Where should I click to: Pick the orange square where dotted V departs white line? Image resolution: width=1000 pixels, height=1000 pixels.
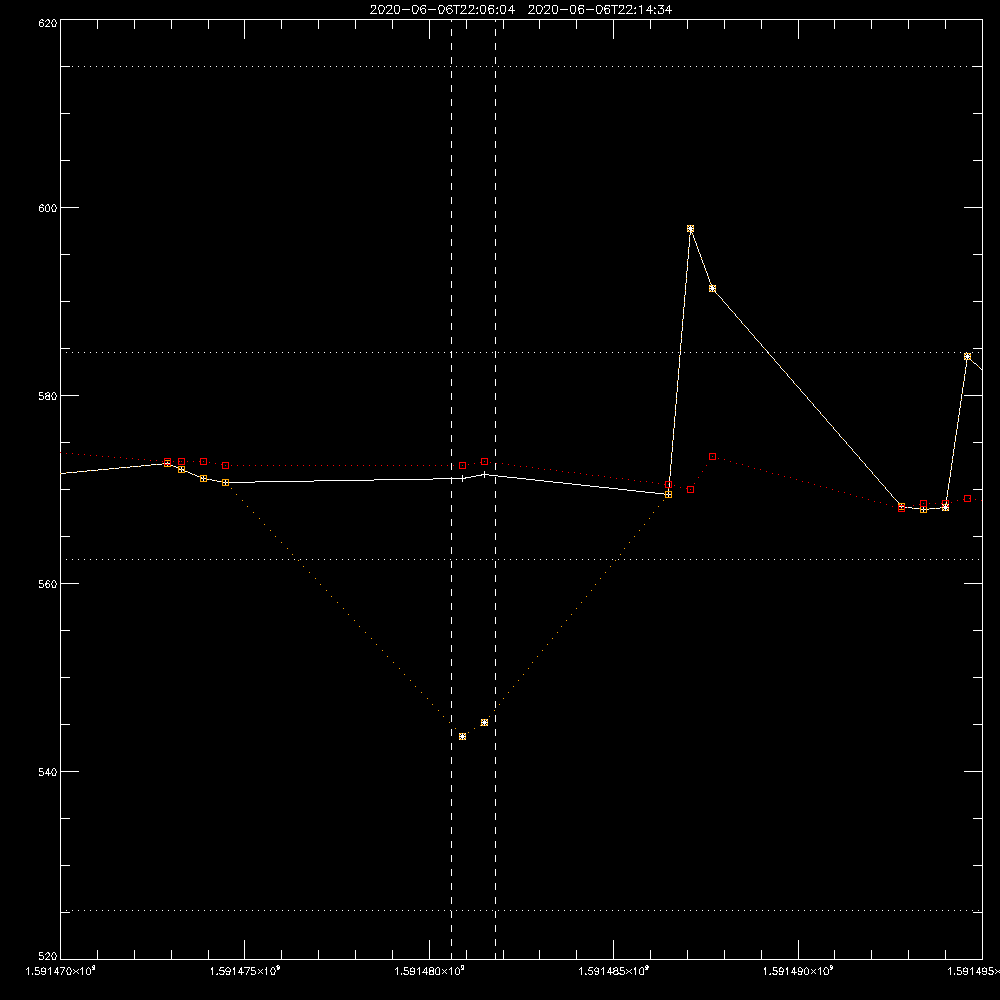[x=225, y=483]
